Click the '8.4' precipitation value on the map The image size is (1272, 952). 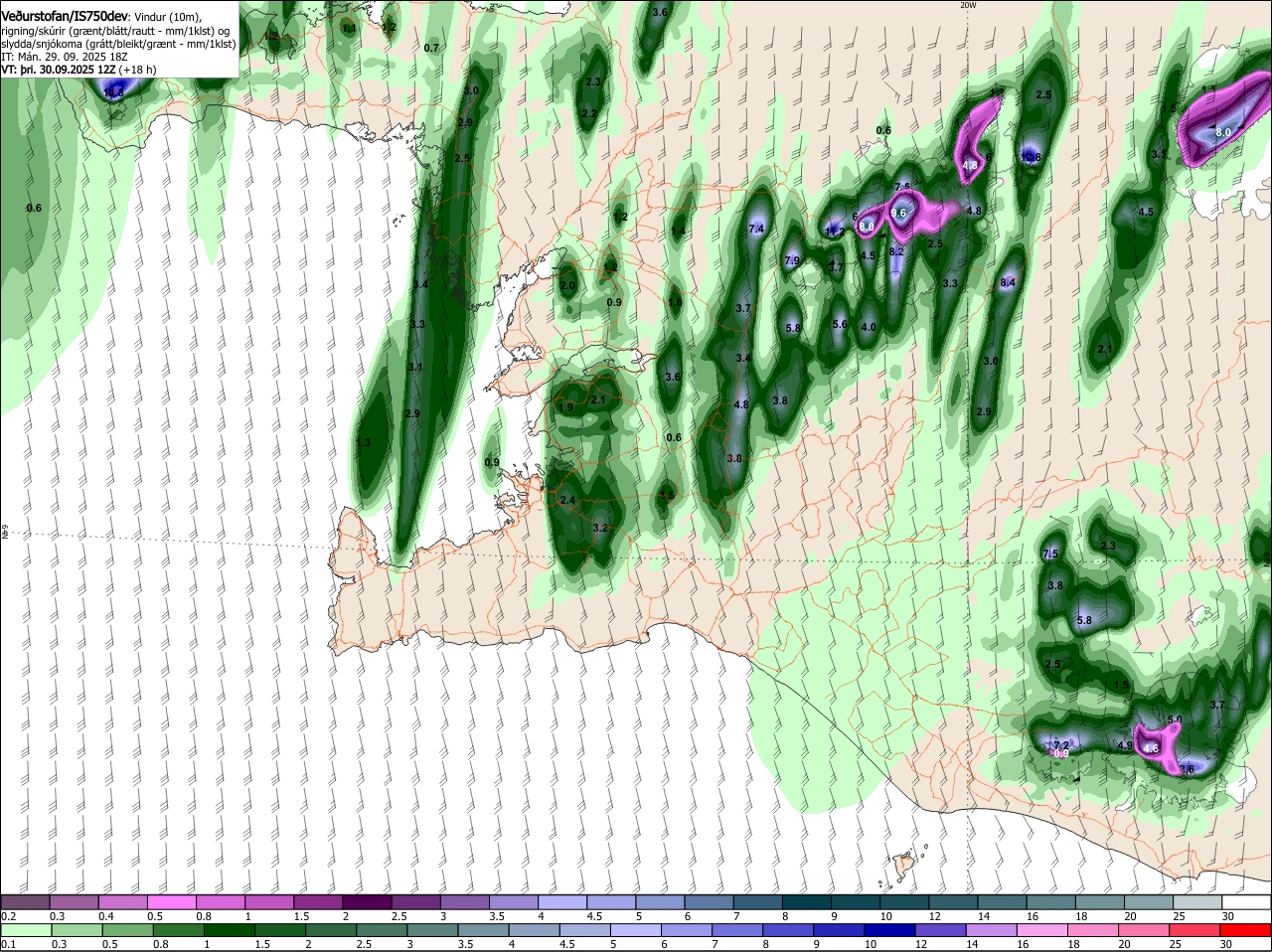[1008, 283]
